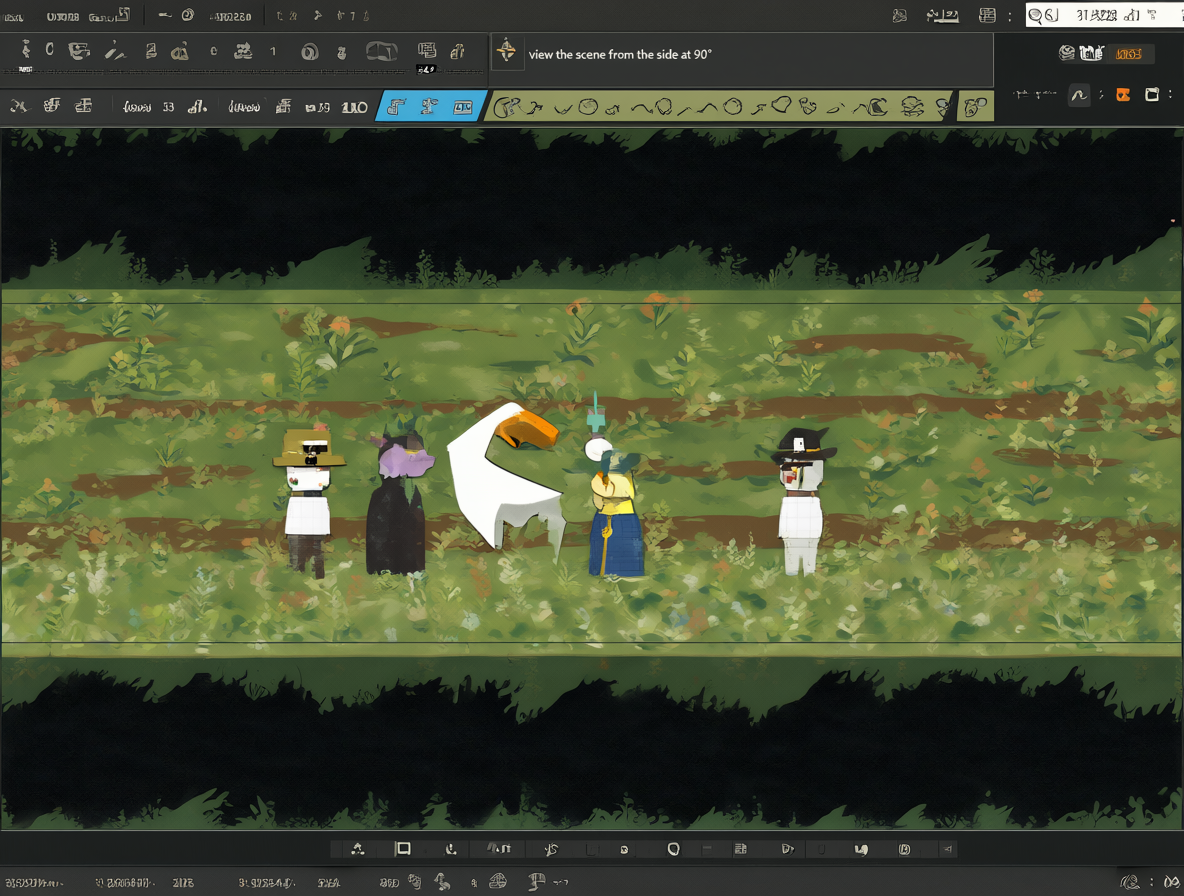1184x896 pixels.
Task: Click the flag icon in the status bar
Action: 537,881
